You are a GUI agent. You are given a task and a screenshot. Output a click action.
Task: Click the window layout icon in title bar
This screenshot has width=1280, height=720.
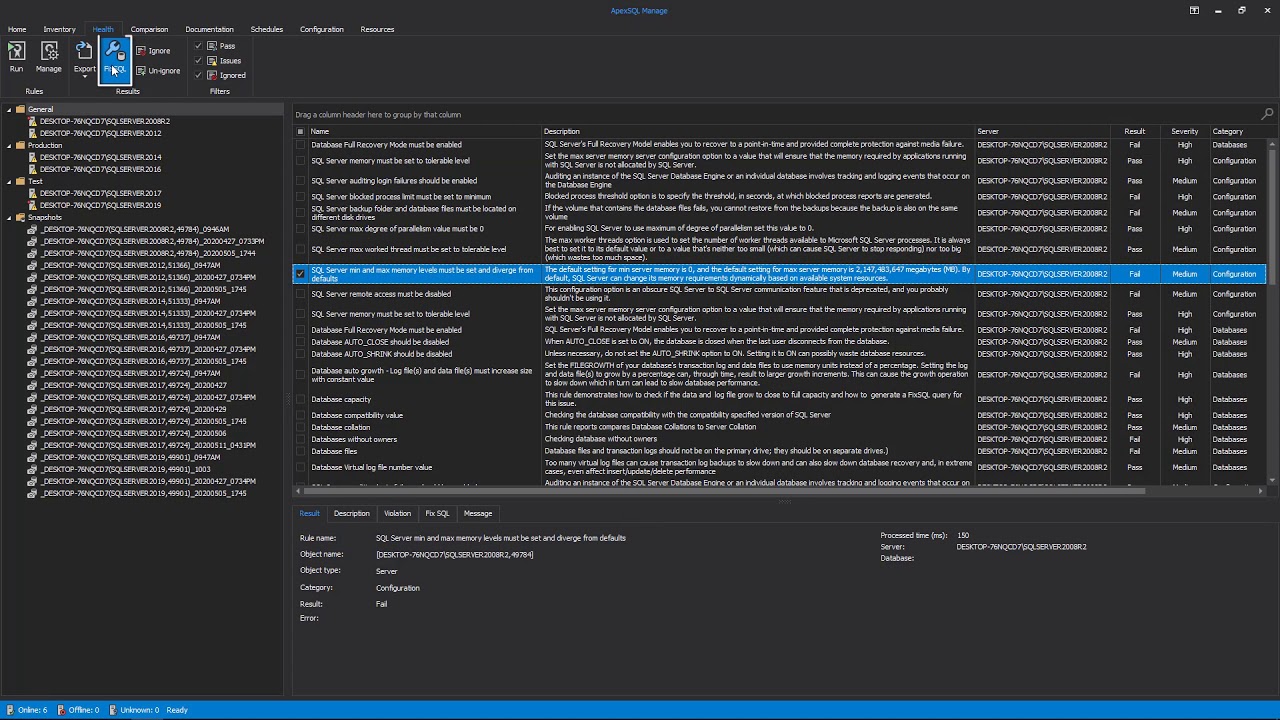1194,10
